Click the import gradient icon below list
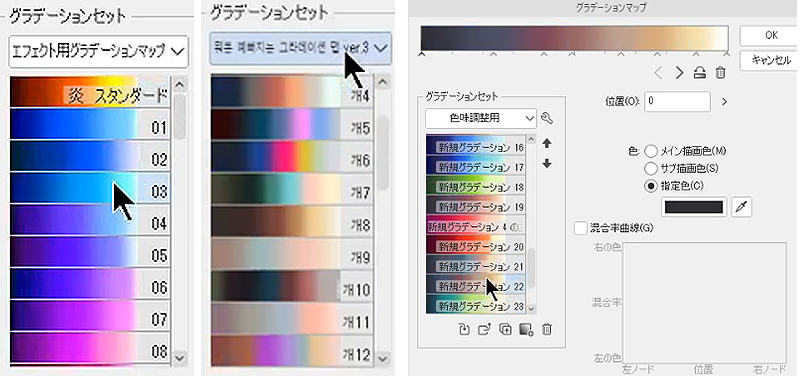The width and height of the screenshot is (800, 376). click(464, 330)
